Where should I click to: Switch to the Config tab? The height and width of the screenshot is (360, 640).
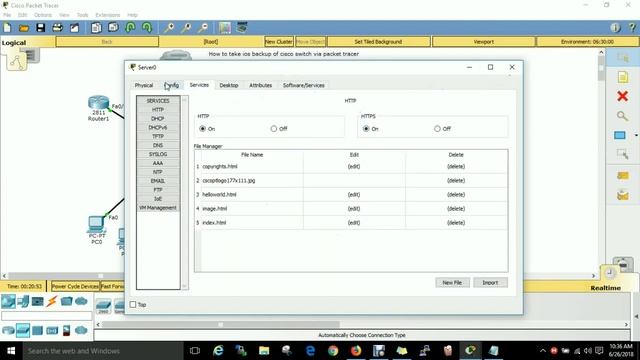[x=171, y=85]
